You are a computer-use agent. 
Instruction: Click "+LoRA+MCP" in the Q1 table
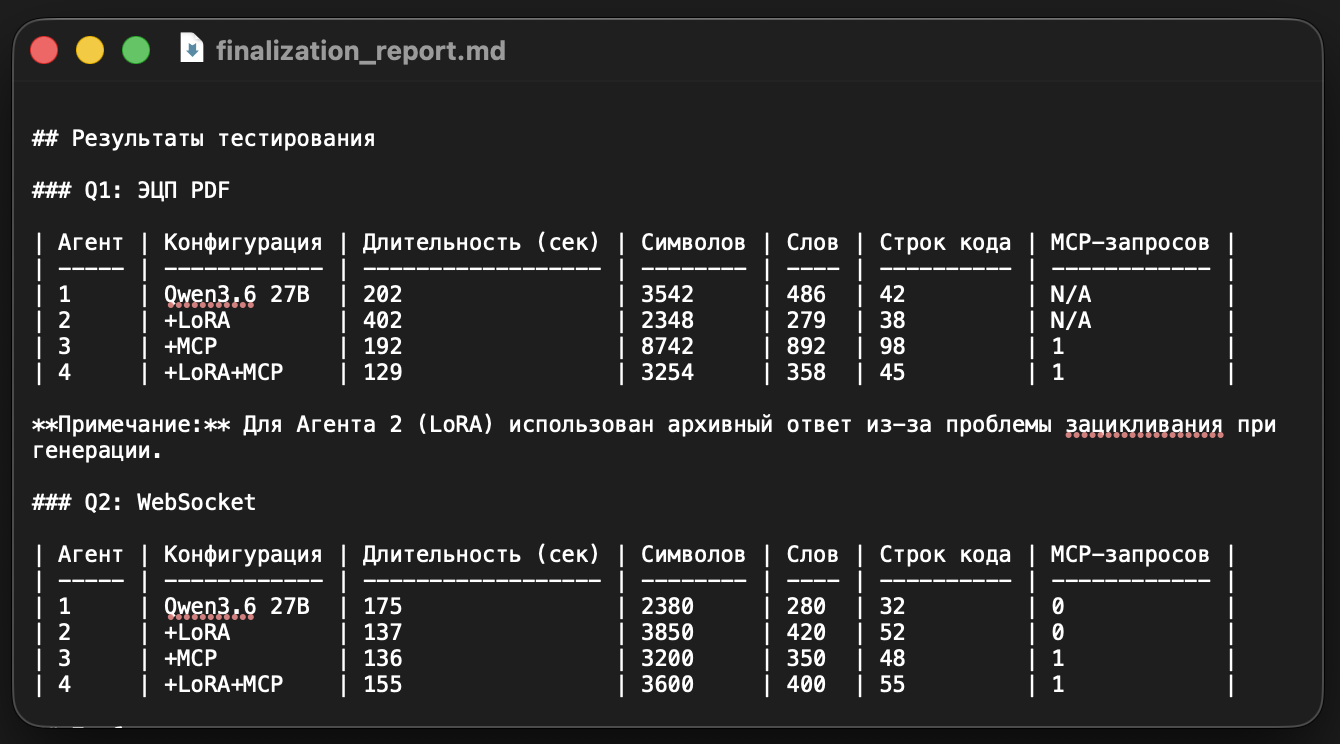pyautogui.click(x=223, y=373)
